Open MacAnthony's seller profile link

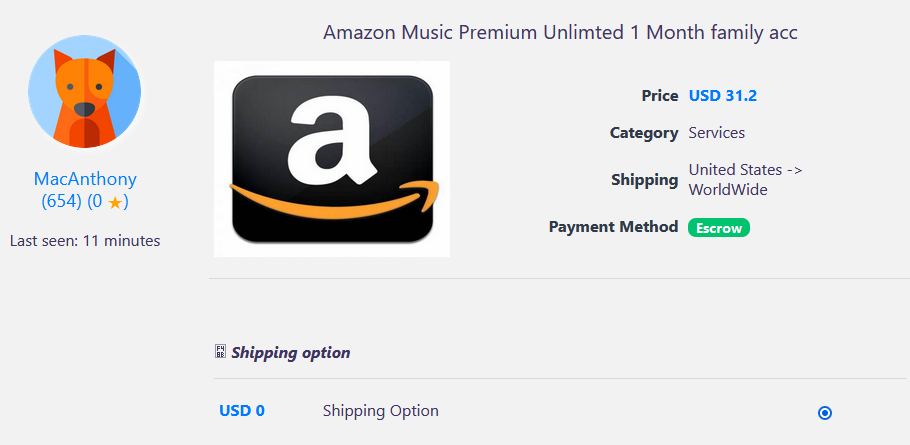[85, 179]
